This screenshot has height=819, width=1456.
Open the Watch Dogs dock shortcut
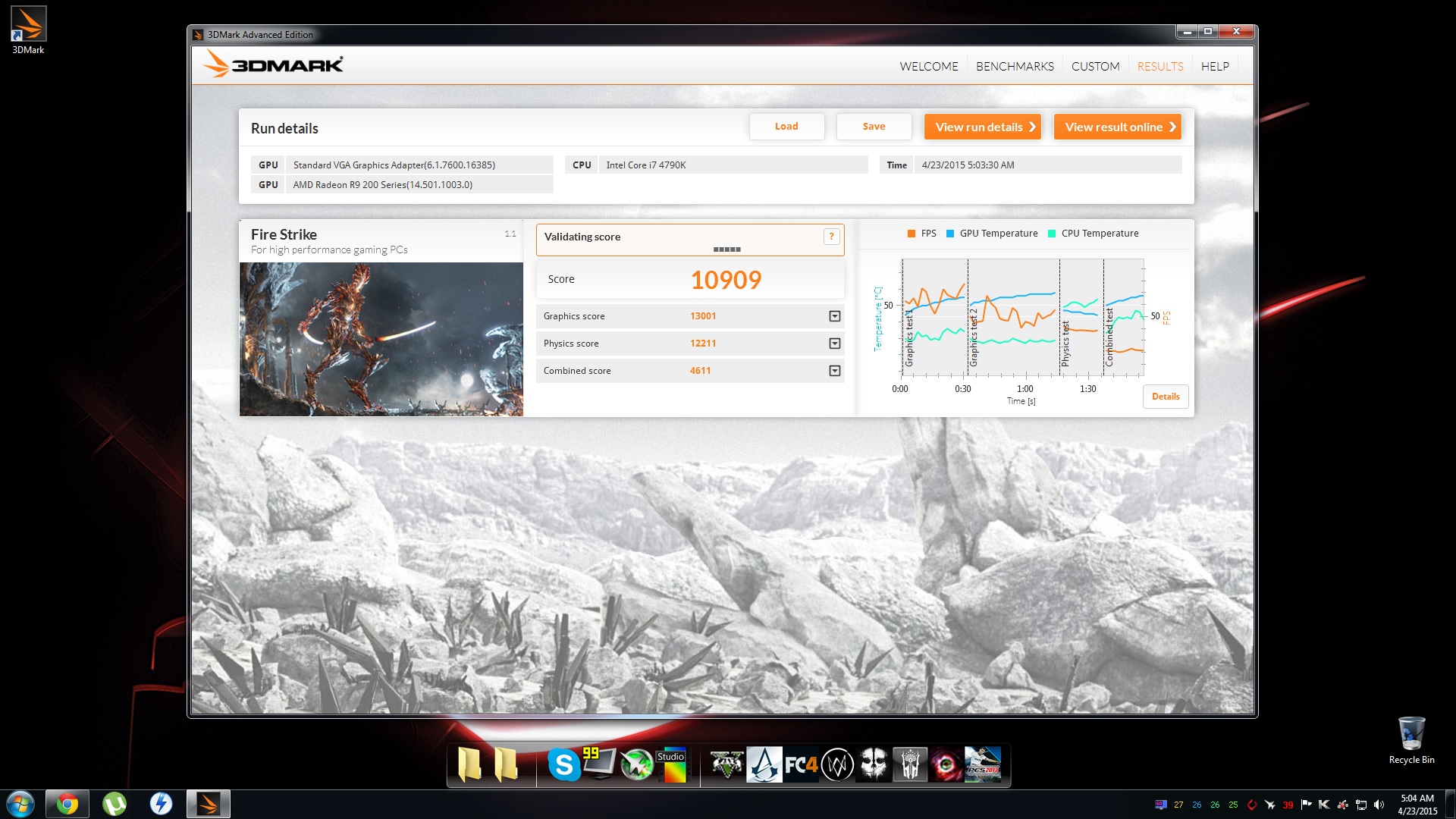click(x=837, y=764)
